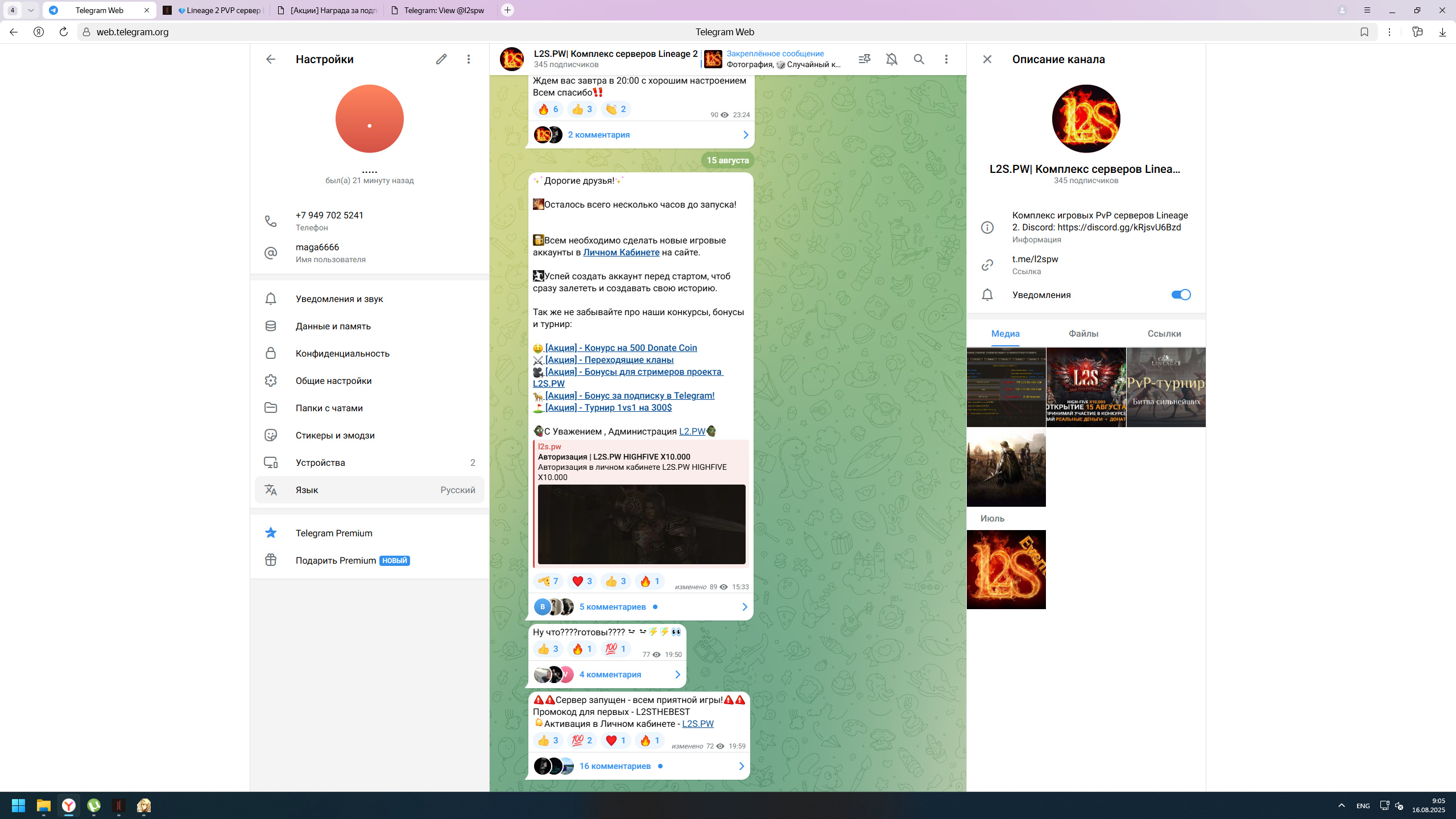Screen dimensions: 1456x819
Task: Open discussion icon in channel header
Action: click(864, 59)
